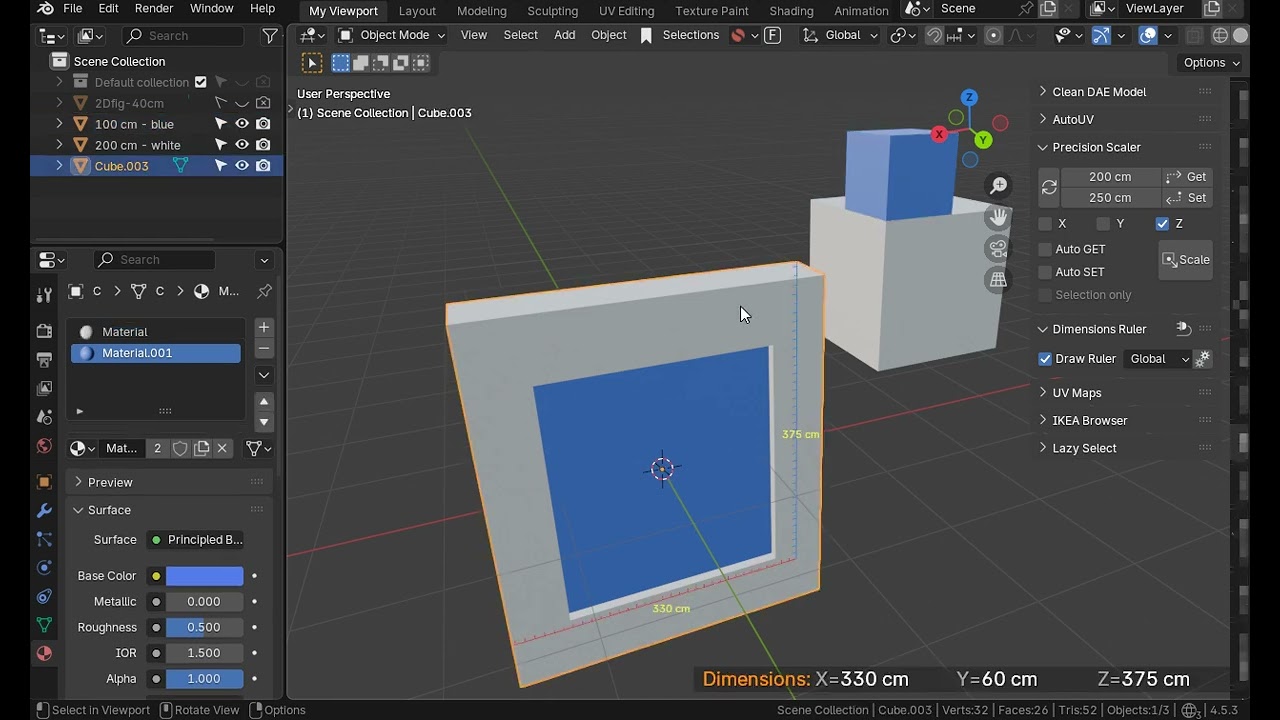Hide 100 cm - blue with eye icon
Image resolution: width=1280 pixels, height=720 pixels.
[x=242, y=124]
